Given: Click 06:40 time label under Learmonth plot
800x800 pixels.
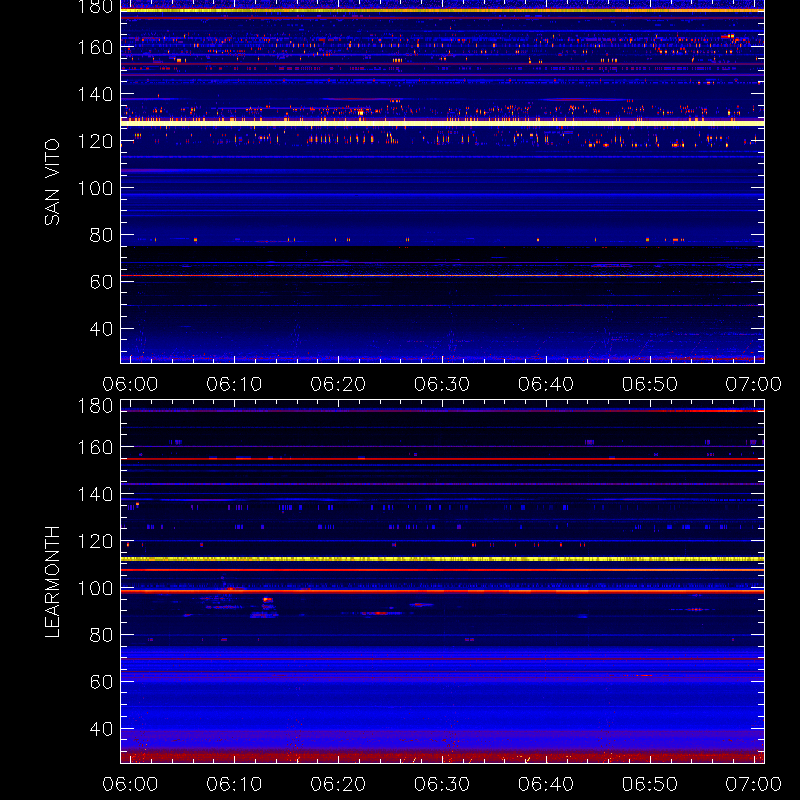Looking at the screenshot, I should 546,784.
